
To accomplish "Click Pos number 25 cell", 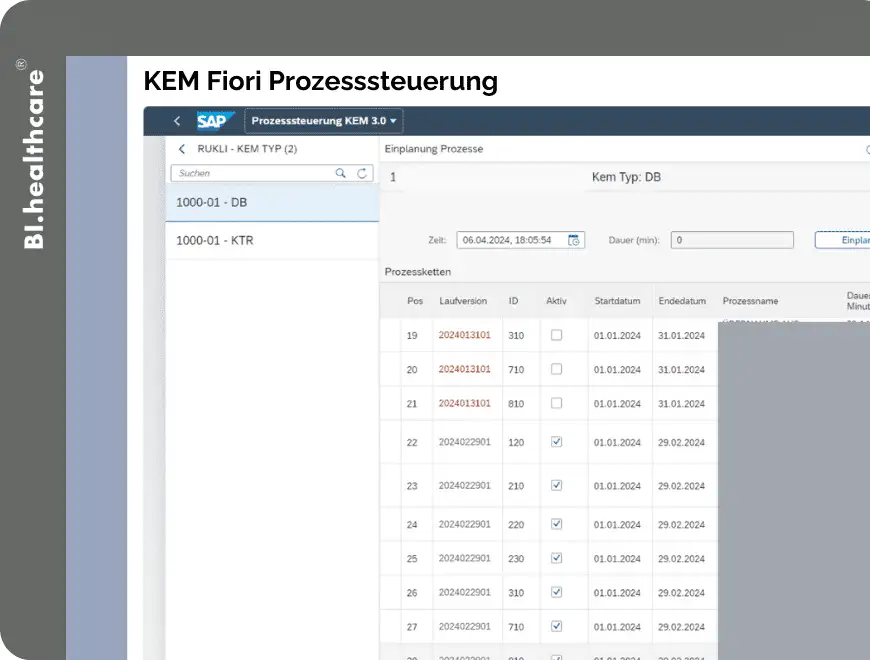I will point(412,559).
